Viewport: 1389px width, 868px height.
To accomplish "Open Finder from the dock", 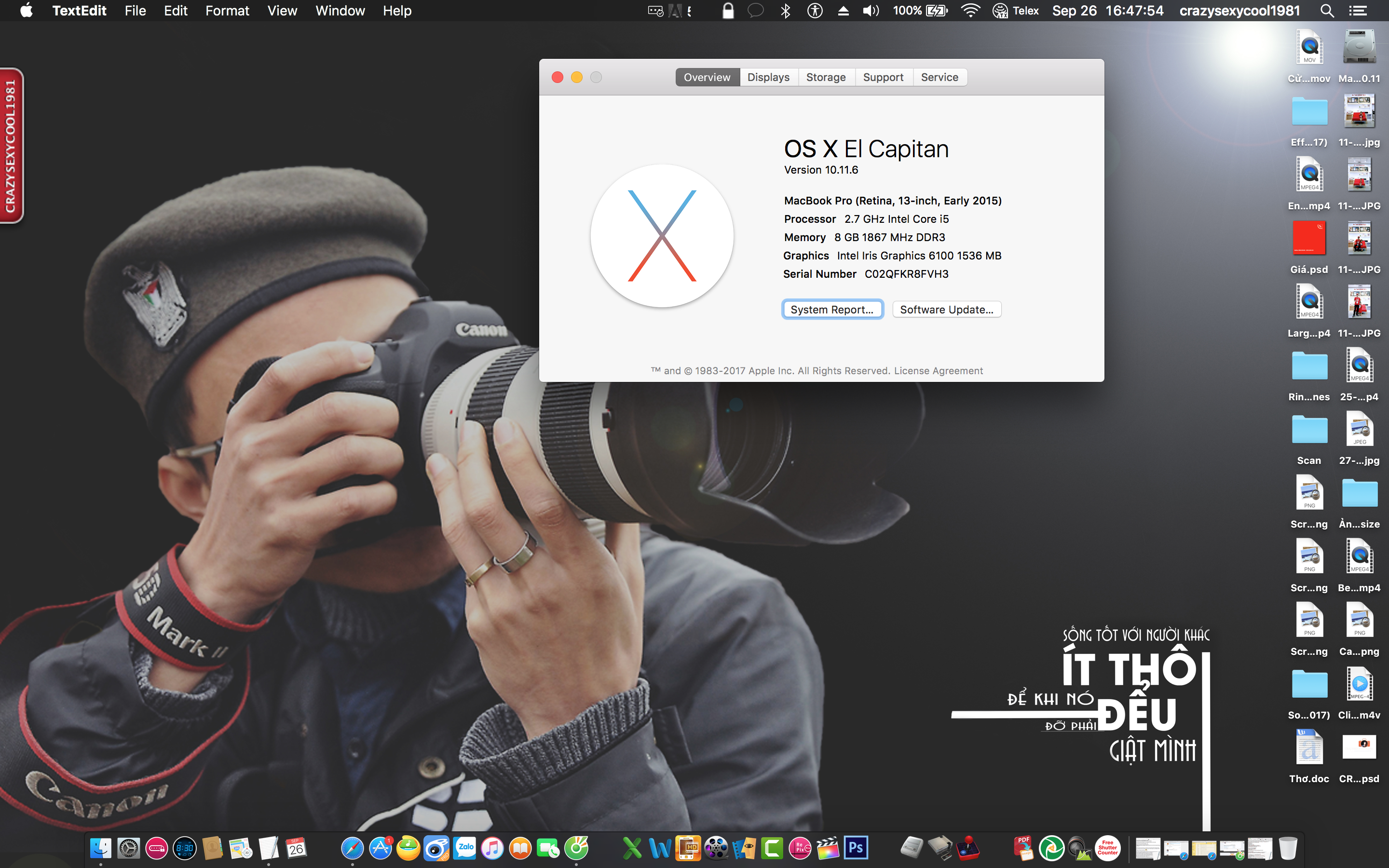I will [x=100, y=847].
